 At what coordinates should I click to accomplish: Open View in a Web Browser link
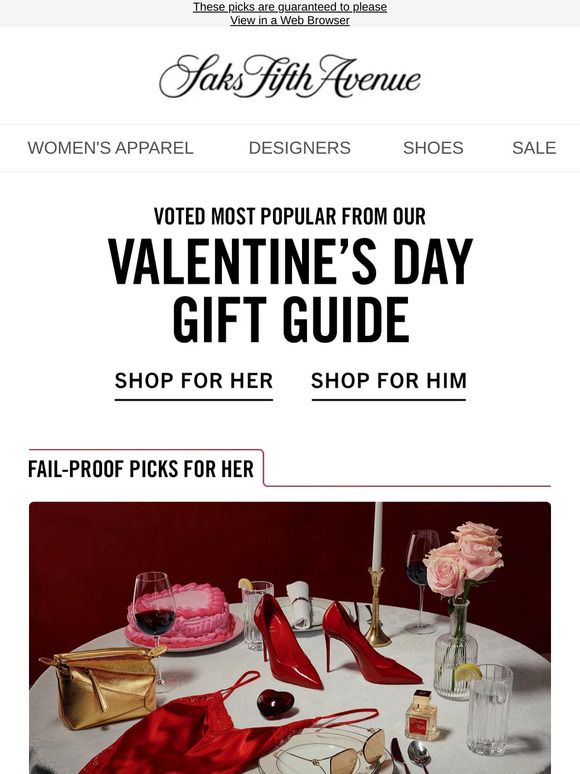[290, 20]
